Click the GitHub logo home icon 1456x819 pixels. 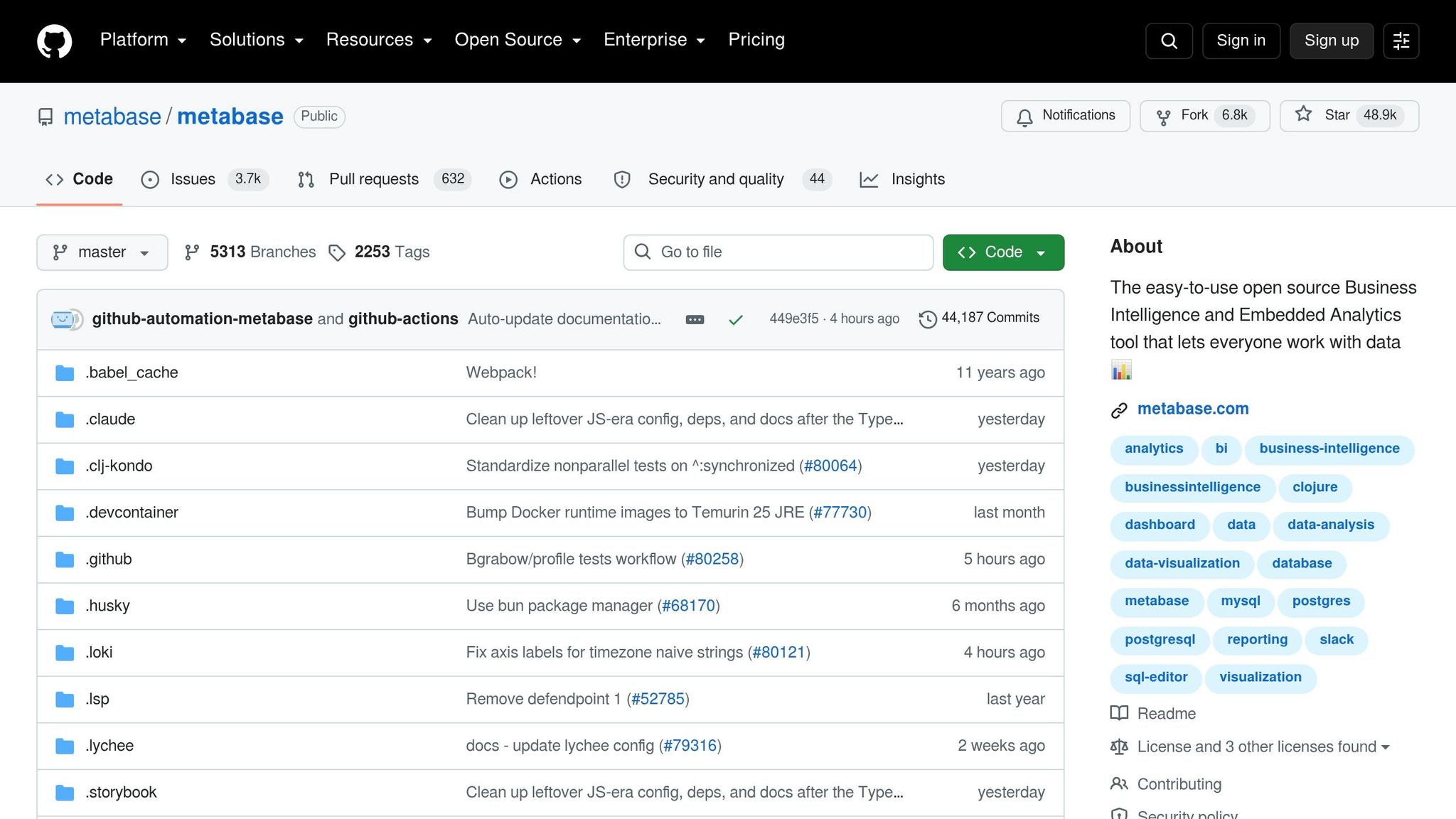coord(55,41)
